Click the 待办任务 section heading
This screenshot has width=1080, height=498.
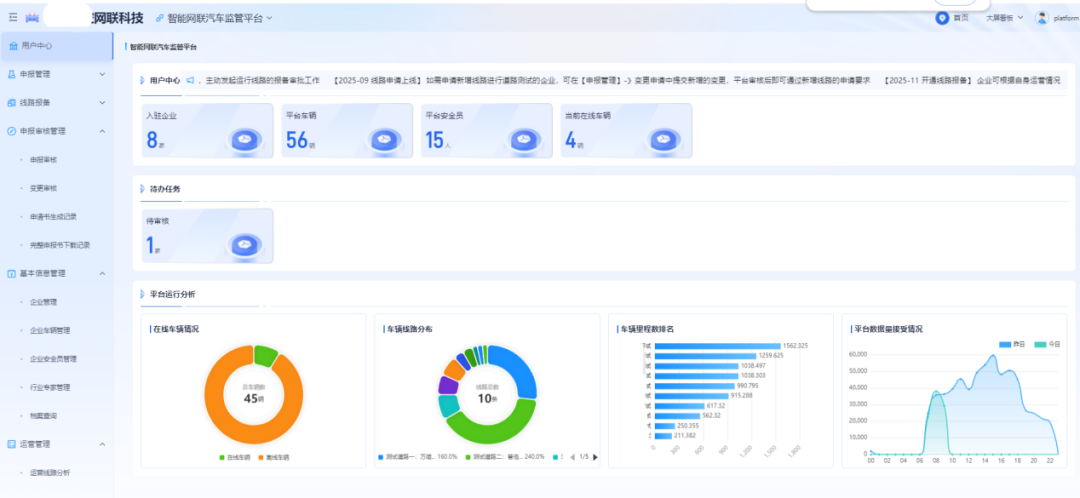click(x=165, y=188)
